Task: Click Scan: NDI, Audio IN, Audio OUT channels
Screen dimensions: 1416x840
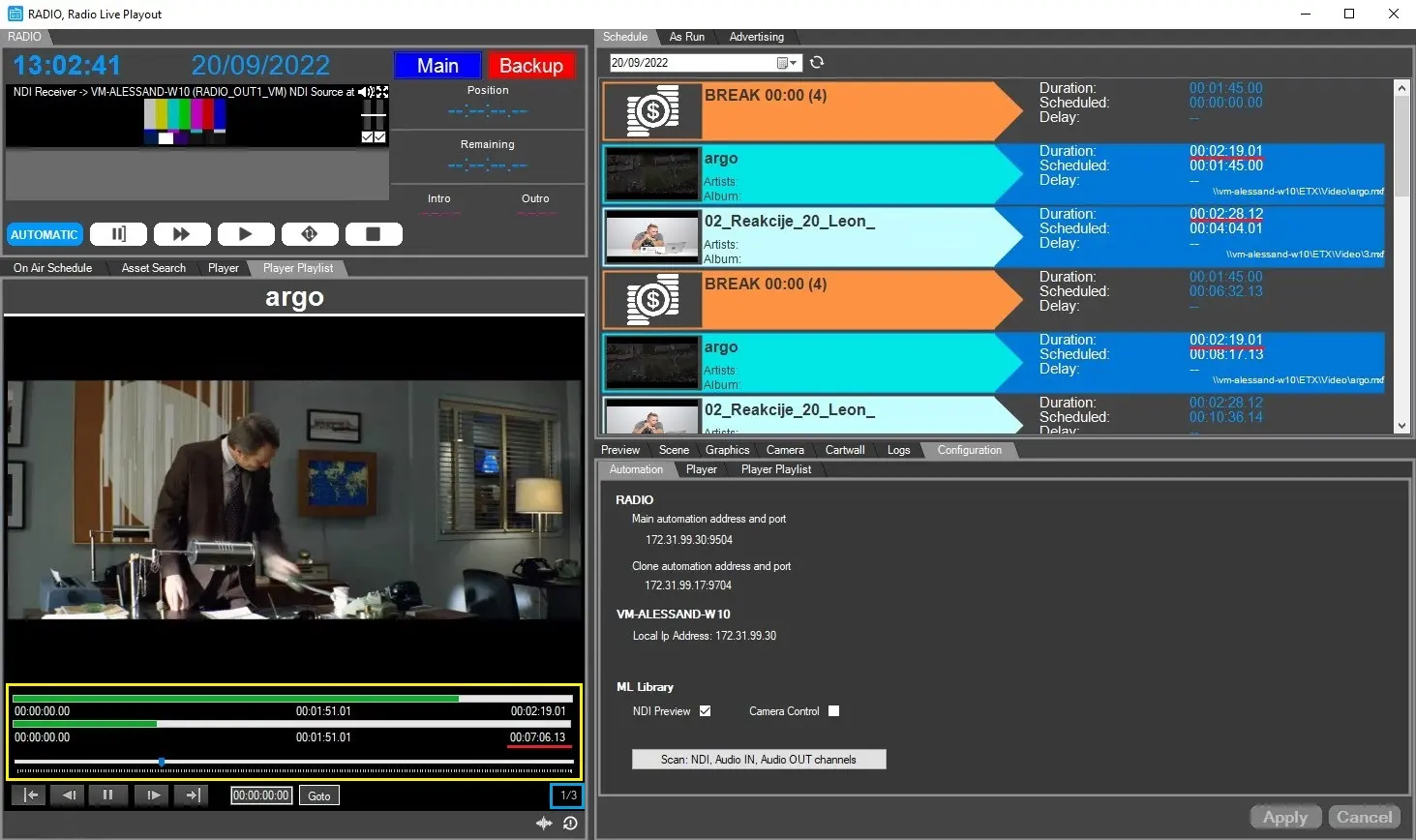Action: (758, 760)
